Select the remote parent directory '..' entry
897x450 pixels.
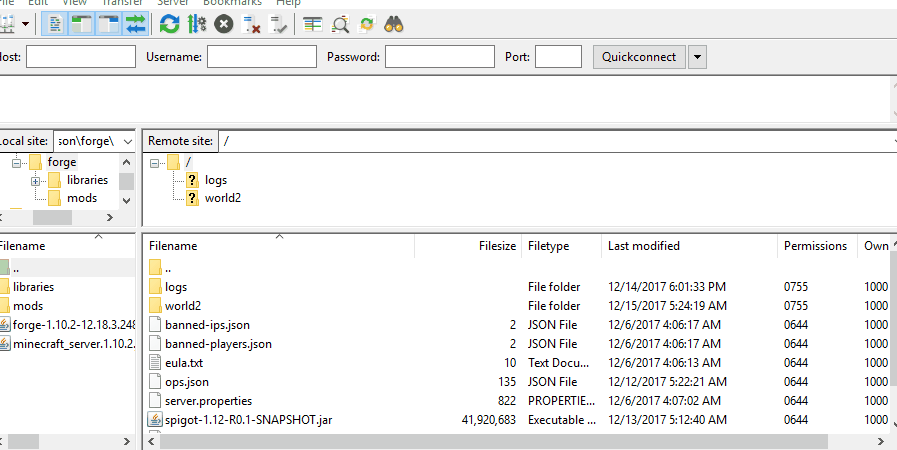(168, 268)
